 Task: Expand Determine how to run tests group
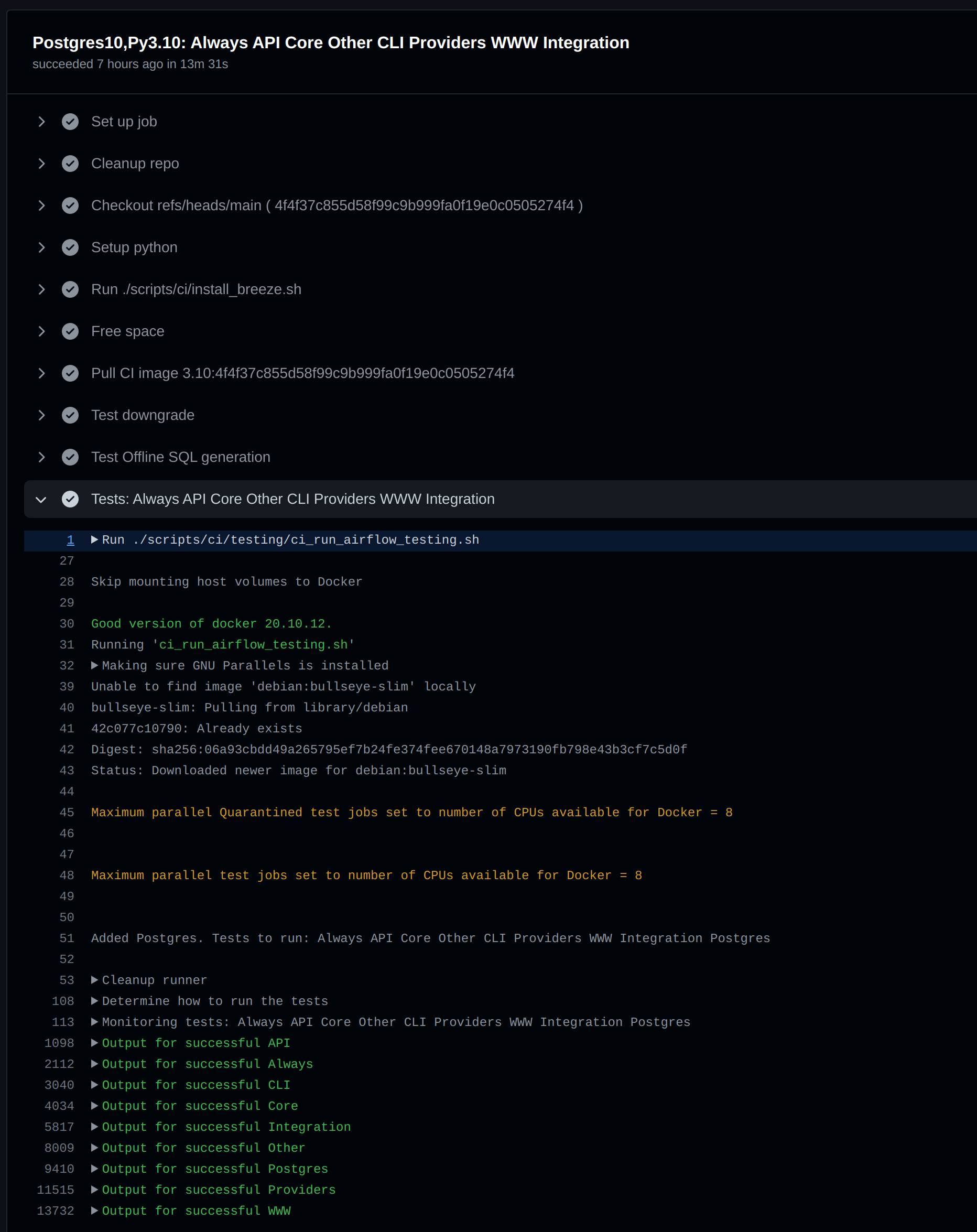(x=95, y=1001)
